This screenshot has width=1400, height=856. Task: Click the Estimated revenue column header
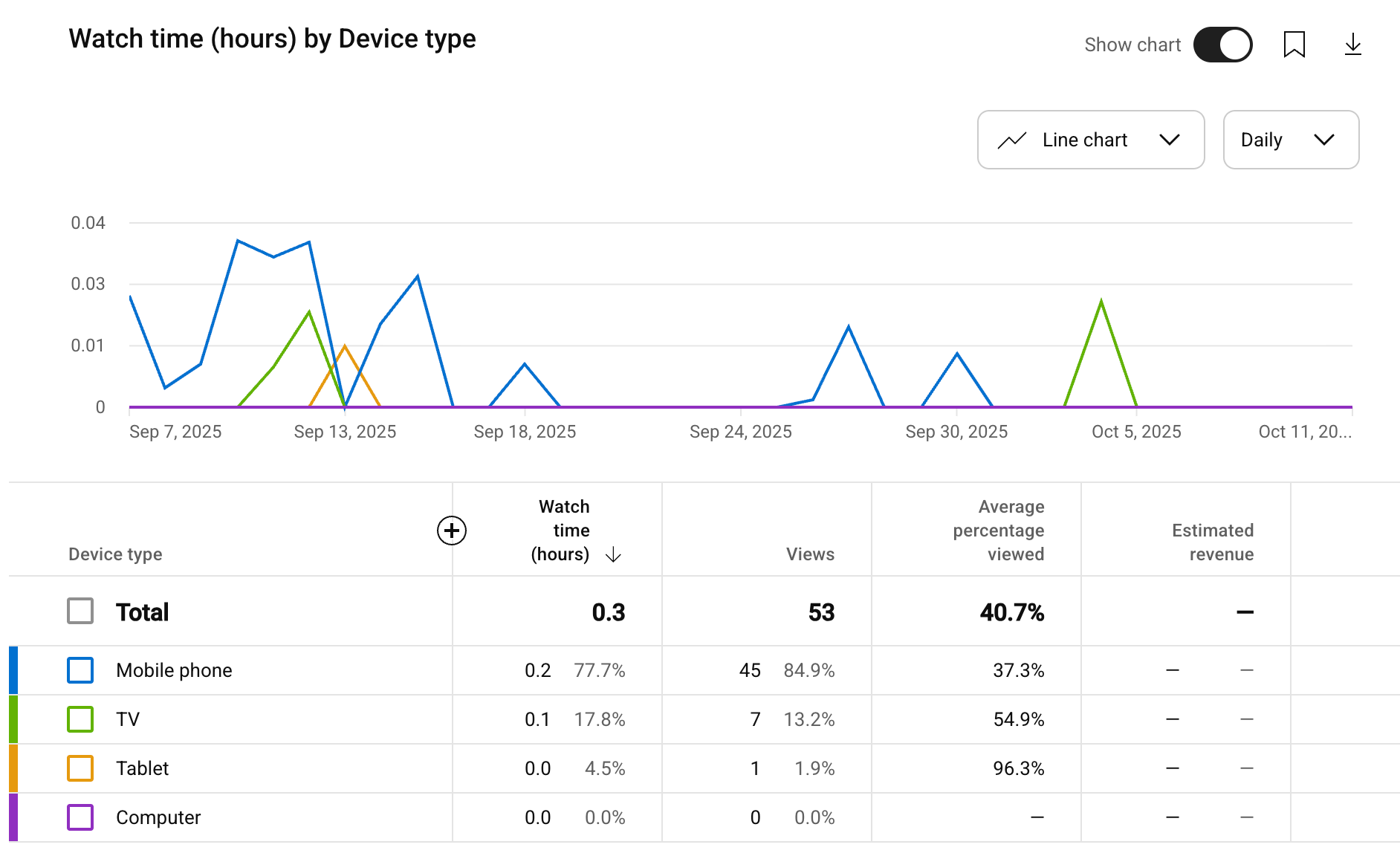click(x=1212, y=542)
